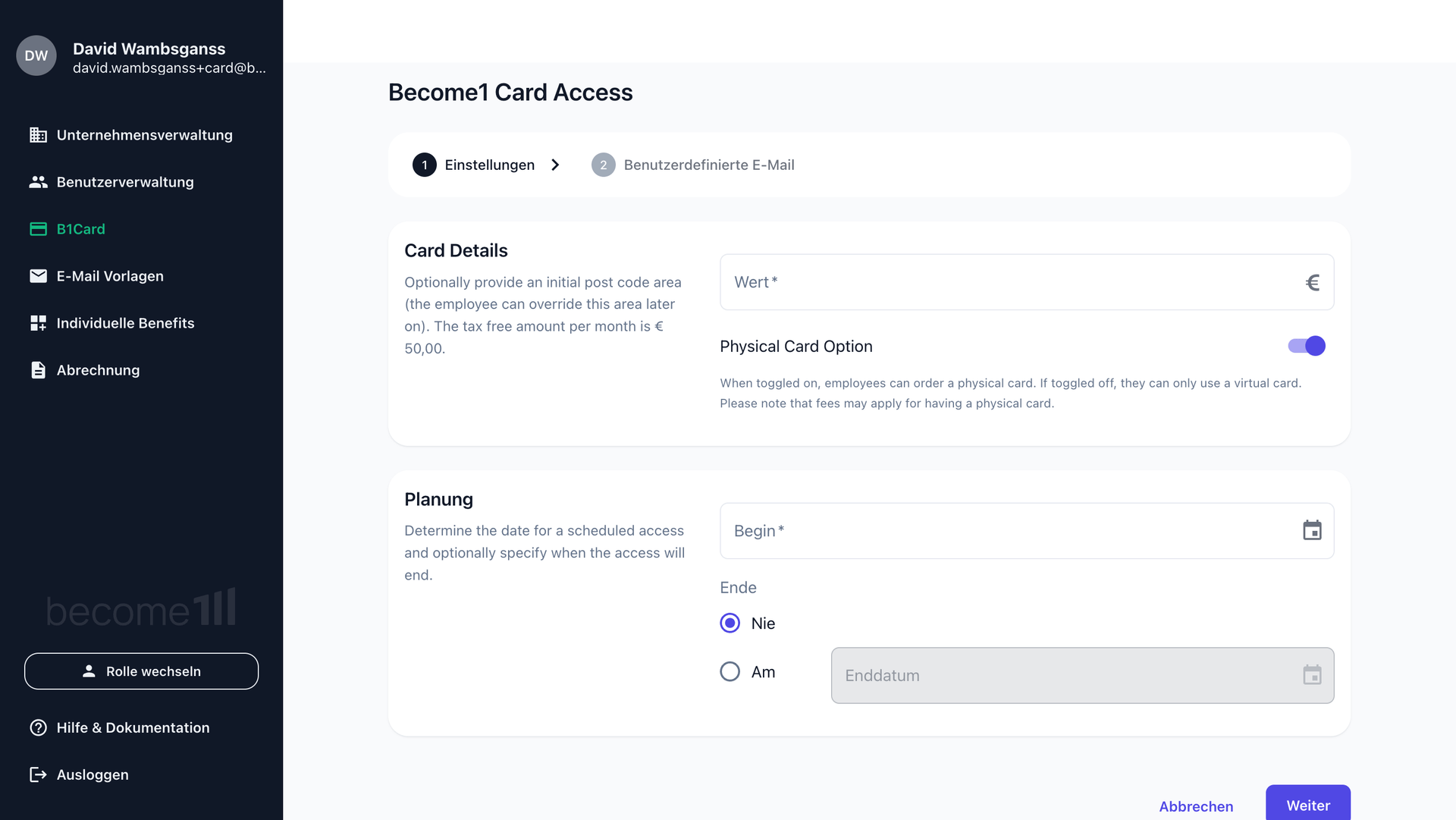Click the Abbrechen link
This screenshot has width=1456, height=820.
1196,806
